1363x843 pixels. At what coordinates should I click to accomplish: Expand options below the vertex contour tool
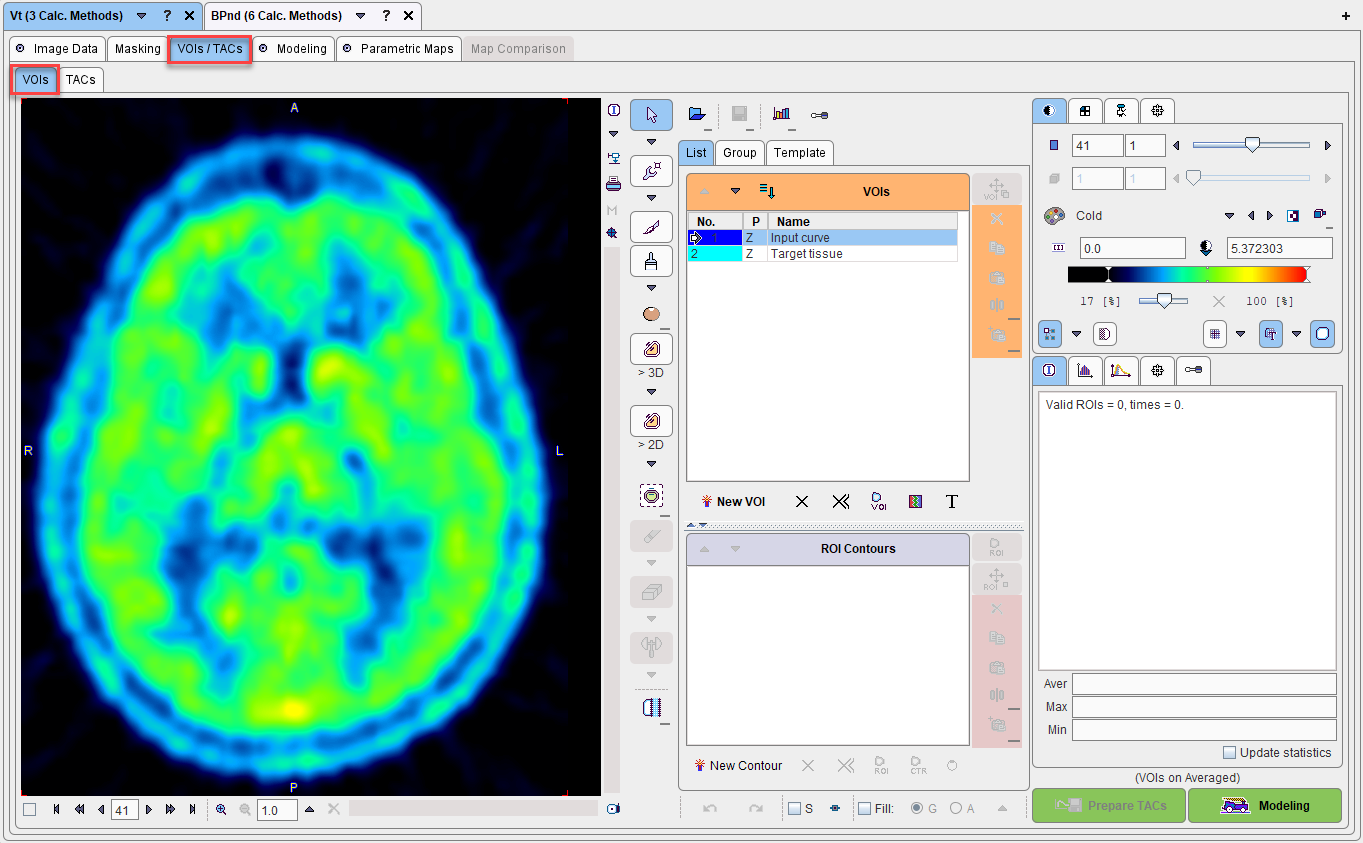(x=651, y=197)
